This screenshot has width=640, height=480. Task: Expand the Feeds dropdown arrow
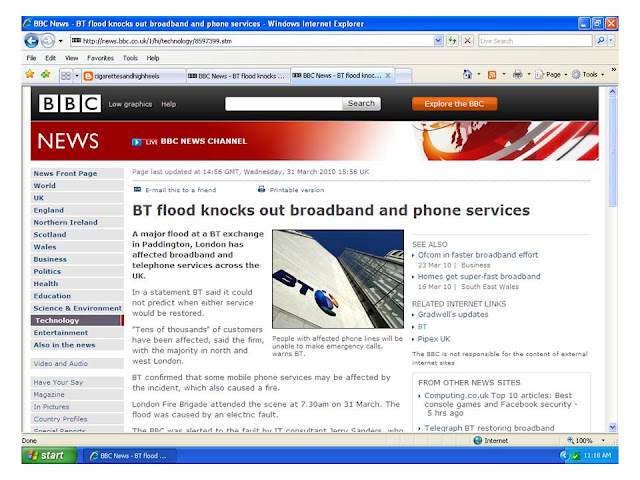click(504, 74)
